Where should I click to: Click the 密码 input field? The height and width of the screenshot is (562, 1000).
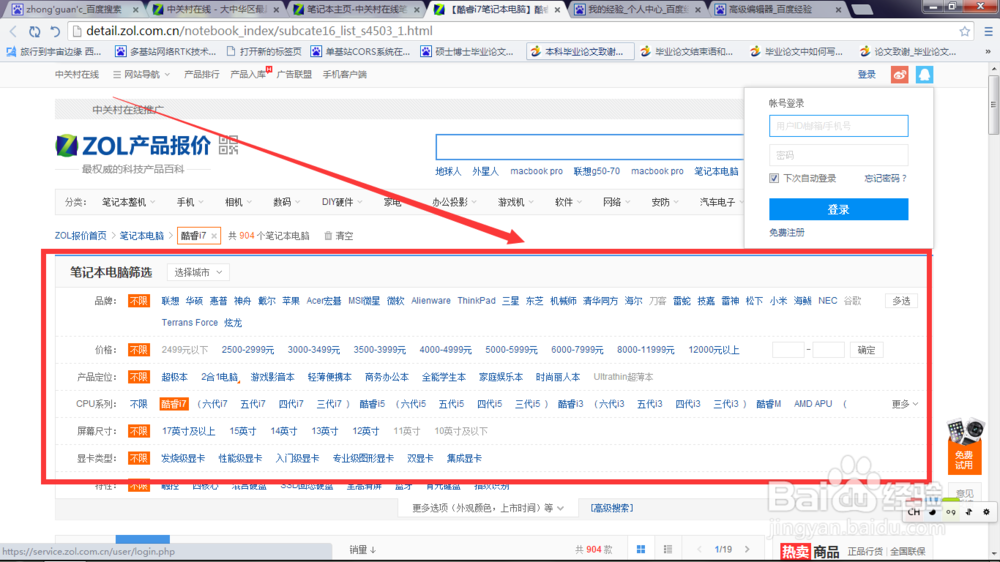838,155
